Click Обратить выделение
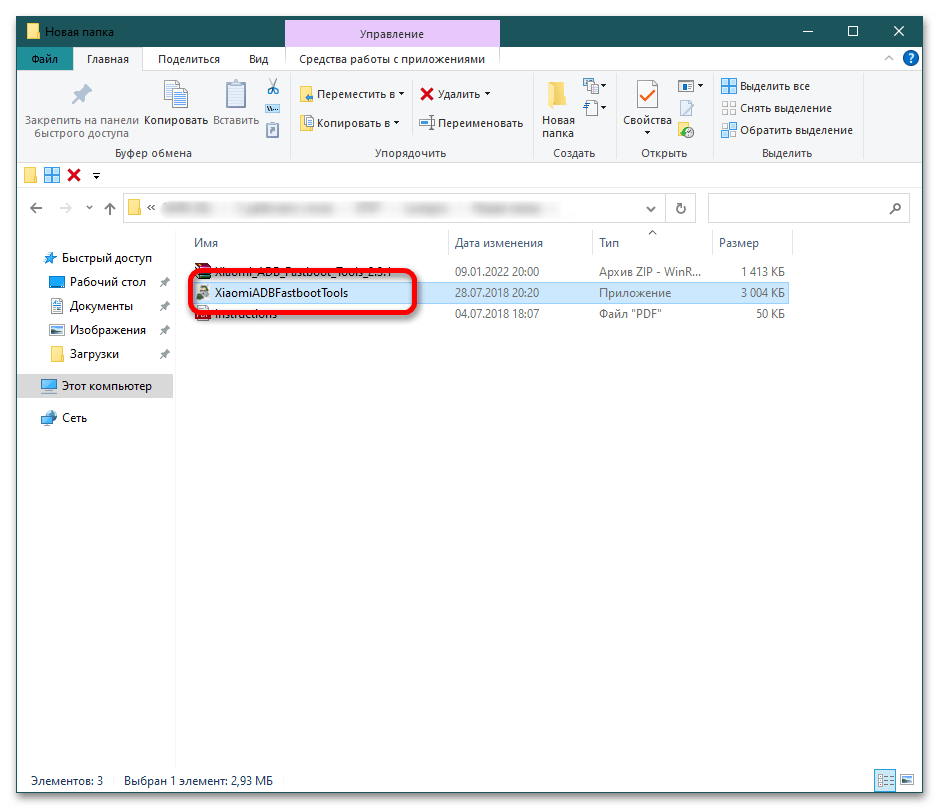The height and width of the screenshot is (809, 939). click(787, 130)
